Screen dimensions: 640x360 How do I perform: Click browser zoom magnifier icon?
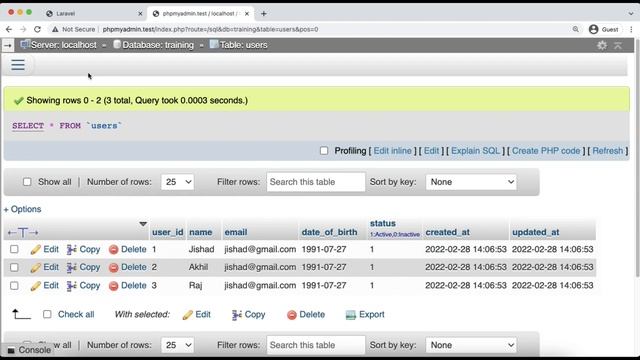576,29
